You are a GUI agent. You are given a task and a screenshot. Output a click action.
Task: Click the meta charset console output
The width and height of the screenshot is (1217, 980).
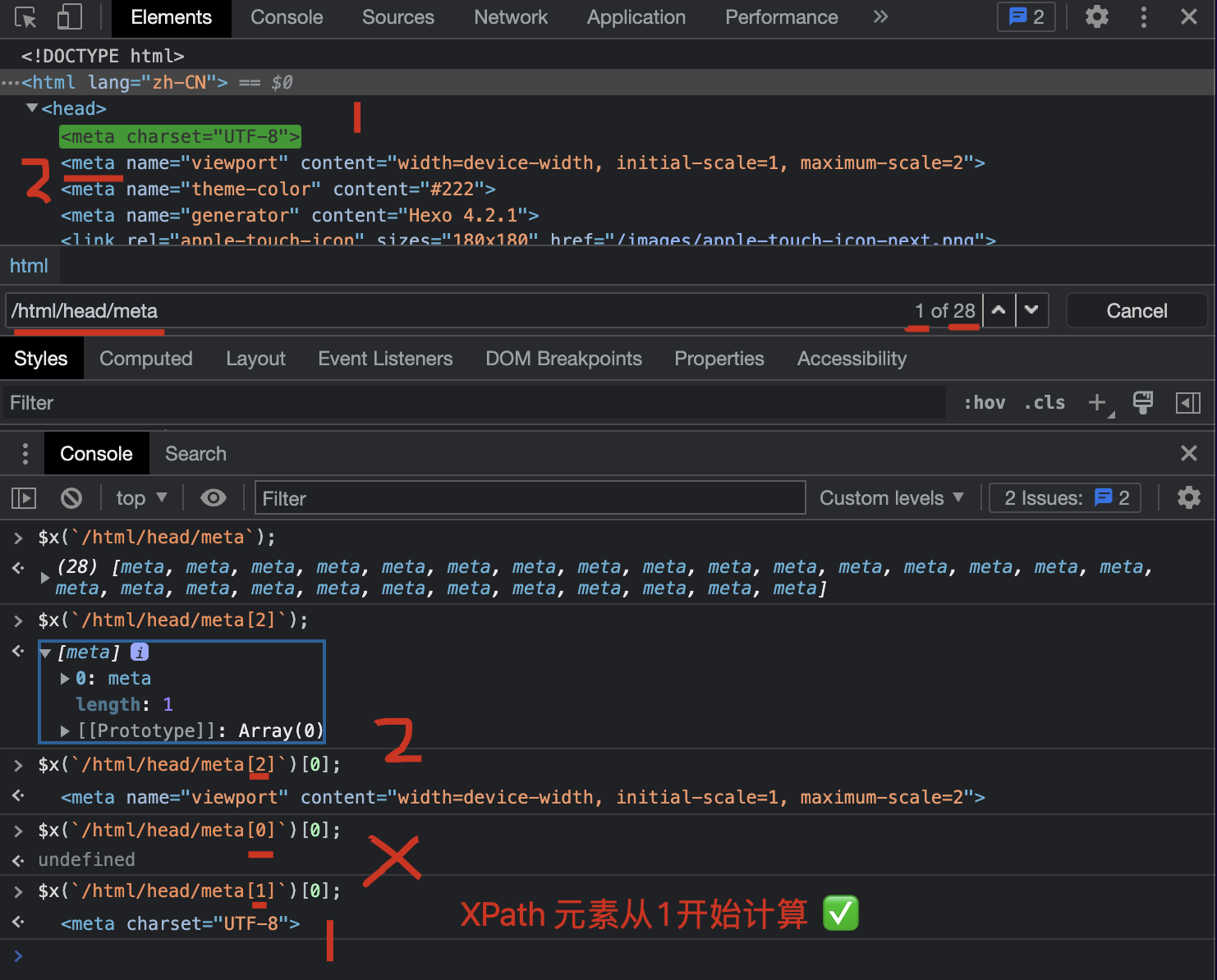tap(180, 923)
